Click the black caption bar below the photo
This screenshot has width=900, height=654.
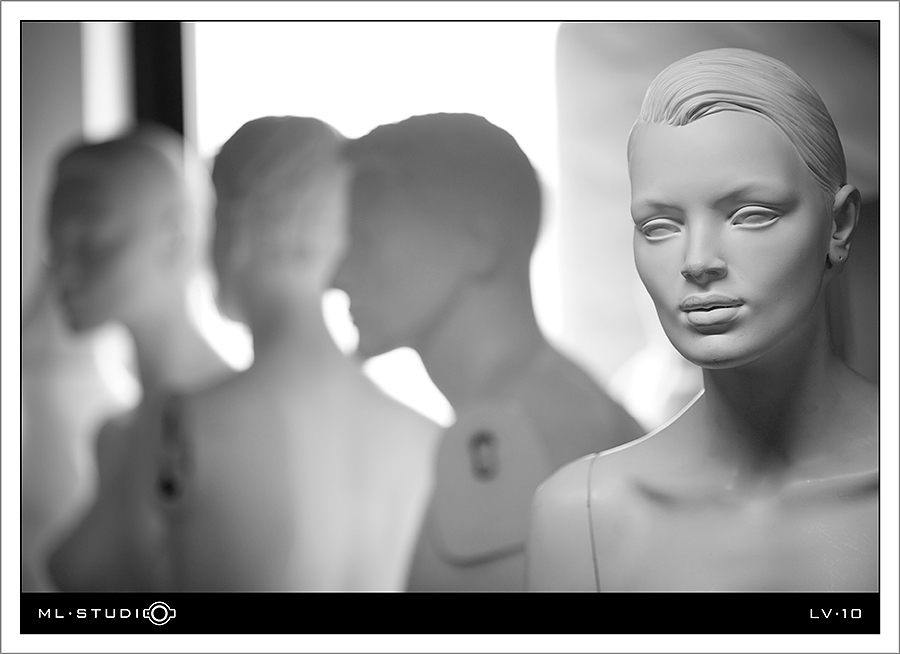coord(450,613)
